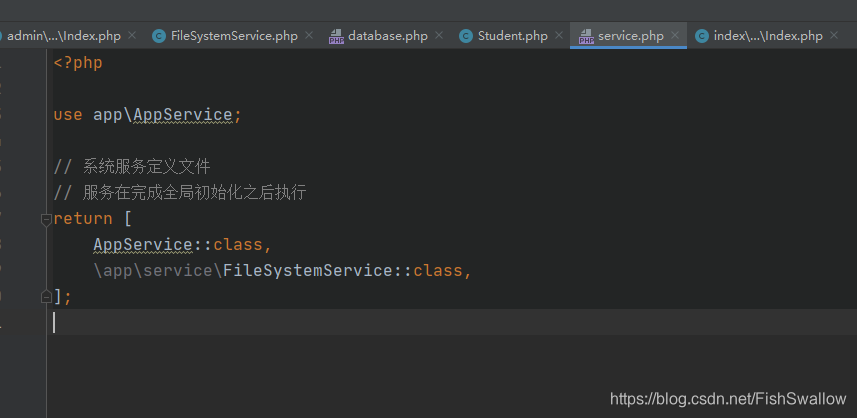Close the index\...\Index.php tab
The height and width of the screenshot is (418, 857).
(x=833, y=36)
